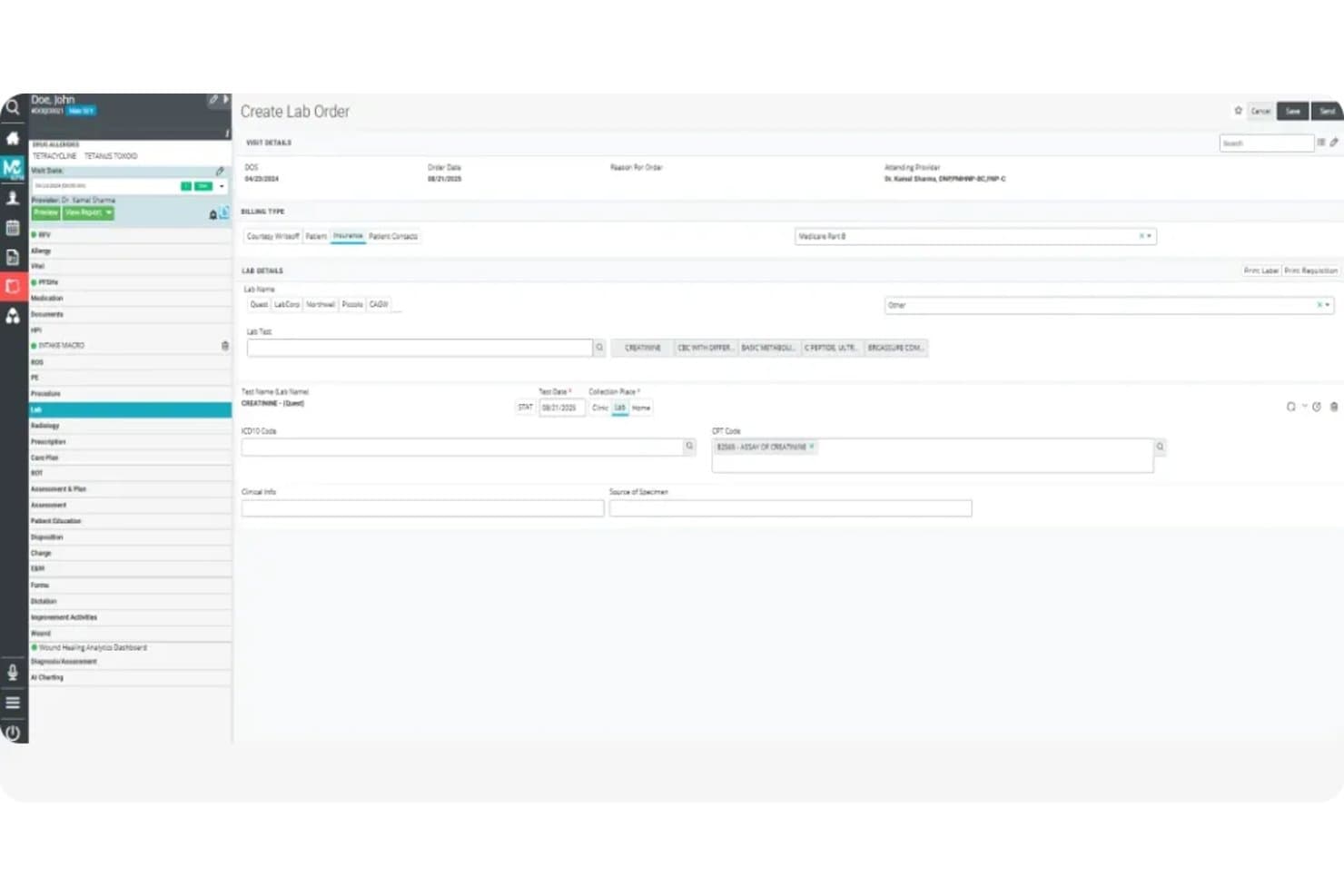This screenshot has width=1344, height=896.
Task: Set billing type to Insurance
Action: (x=348, y=236)
